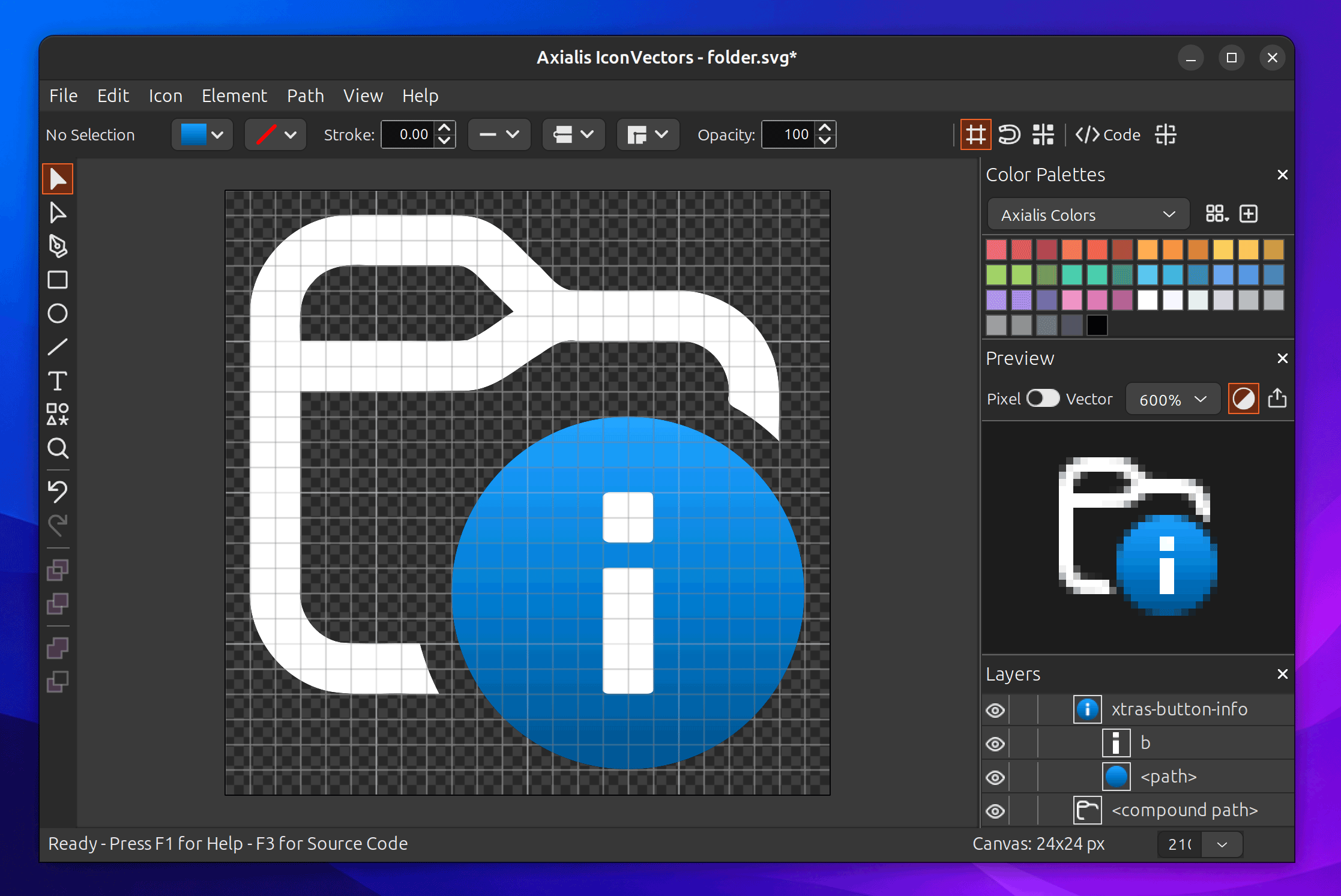Increase the Stroke width value
The width and height of the screenshot is (1341, 896).
[x=444, y=127]
